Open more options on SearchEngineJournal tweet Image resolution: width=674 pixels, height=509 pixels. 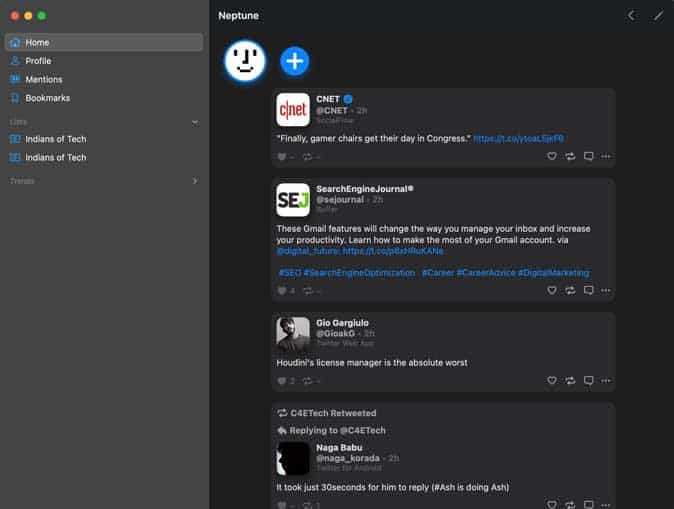606,291
